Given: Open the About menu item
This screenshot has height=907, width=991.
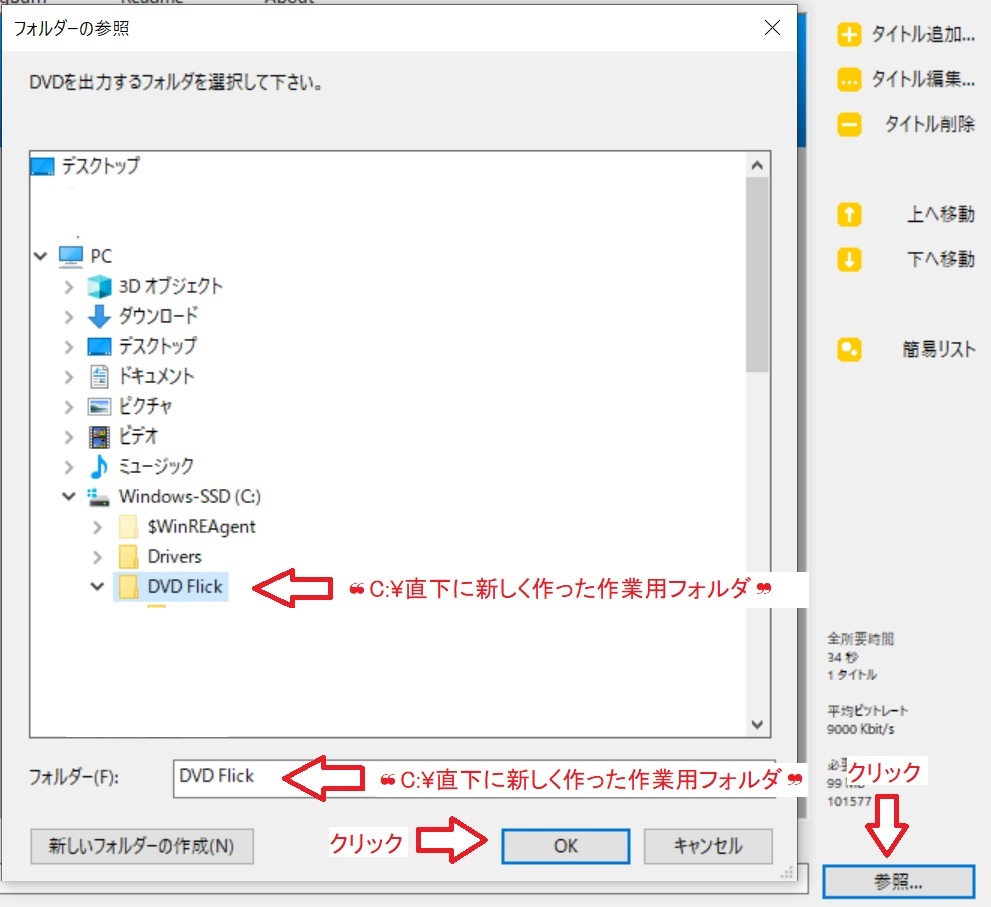Looking at the screenshot, I should click(x=290, y=4).
